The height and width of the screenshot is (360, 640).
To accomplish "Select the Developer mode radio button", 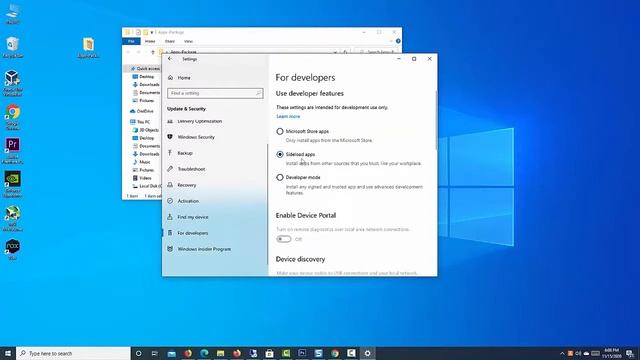I will click(x=280, y=178).
